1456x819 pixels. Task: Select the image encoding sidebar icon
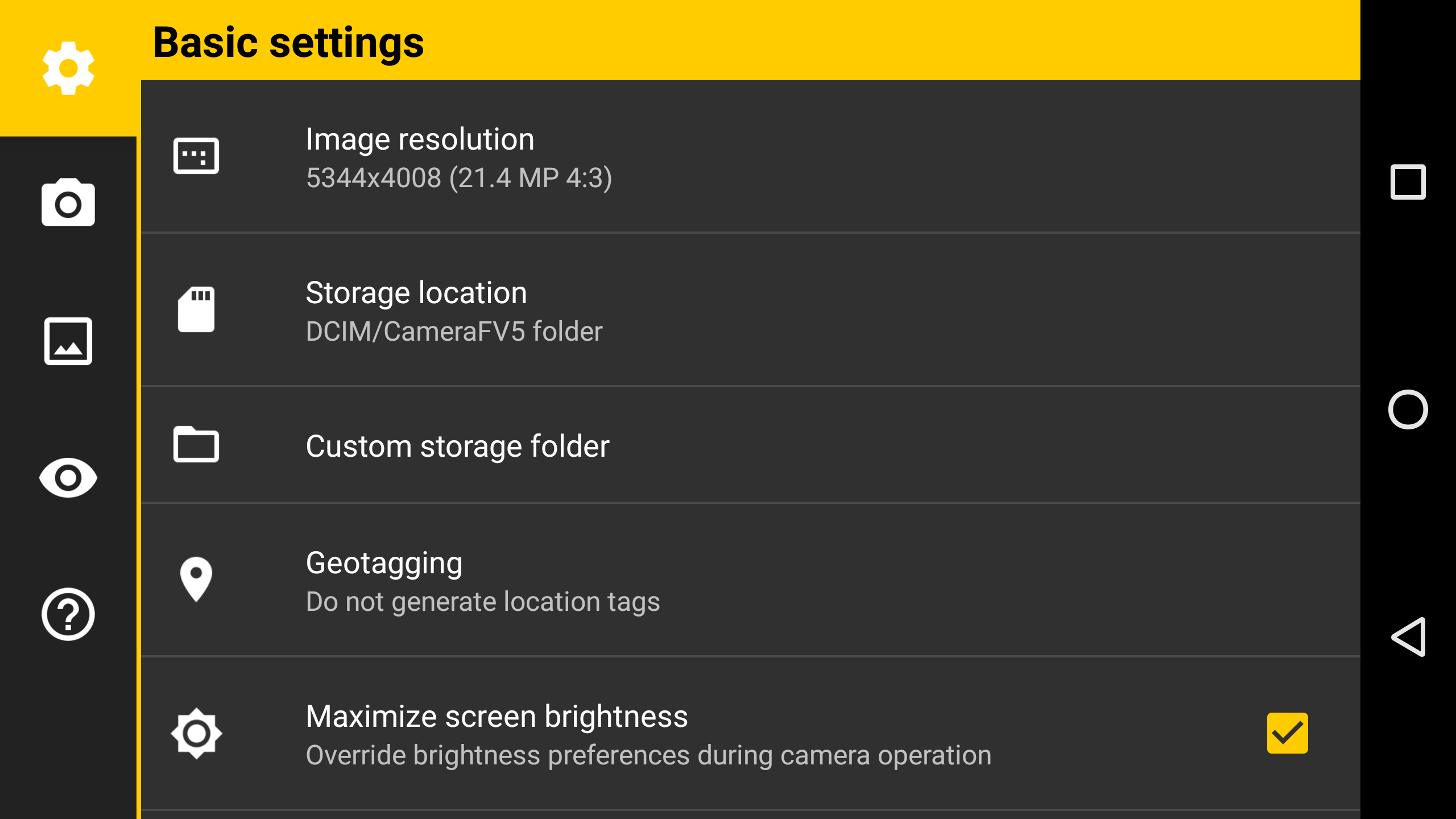click(68, 341)
